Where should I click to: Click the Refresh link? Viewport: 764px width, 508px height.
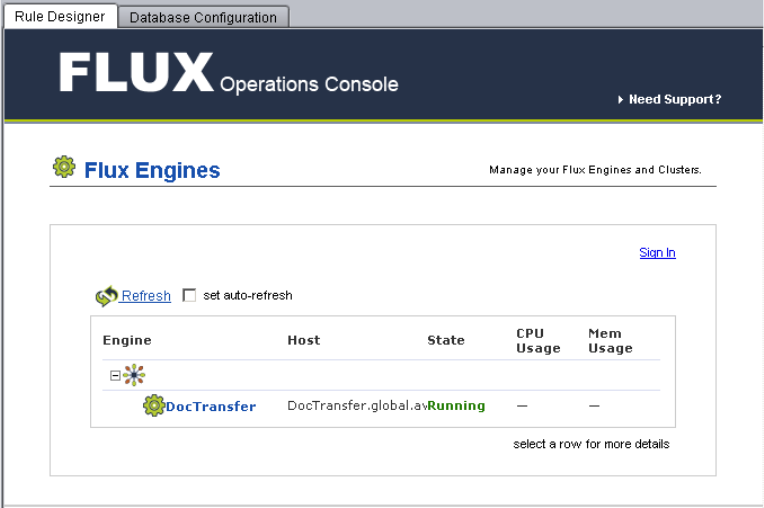[147, 296]
